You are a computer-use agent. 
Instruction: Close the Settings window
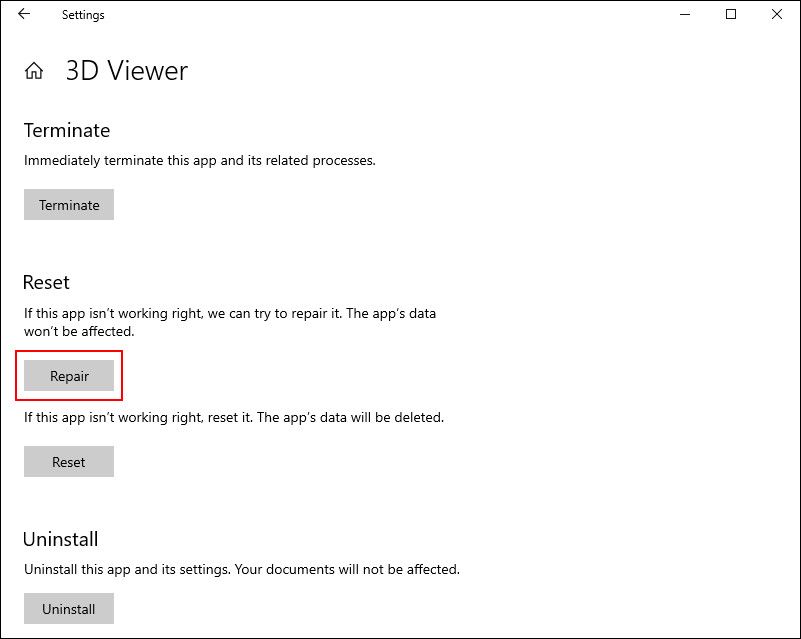click(777, 14)
